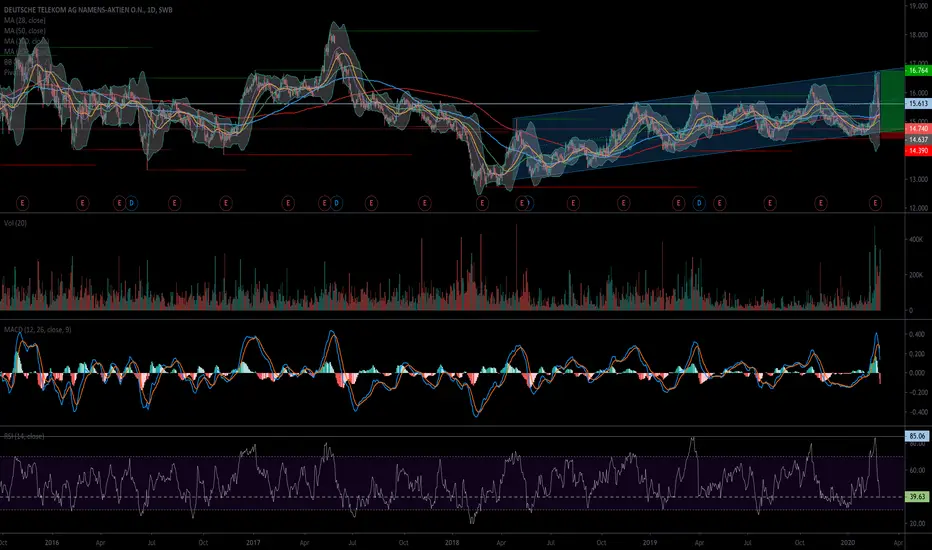Open the dividend marker near May 2016
The image size is (932, 550).
click(x=131, y=203)
